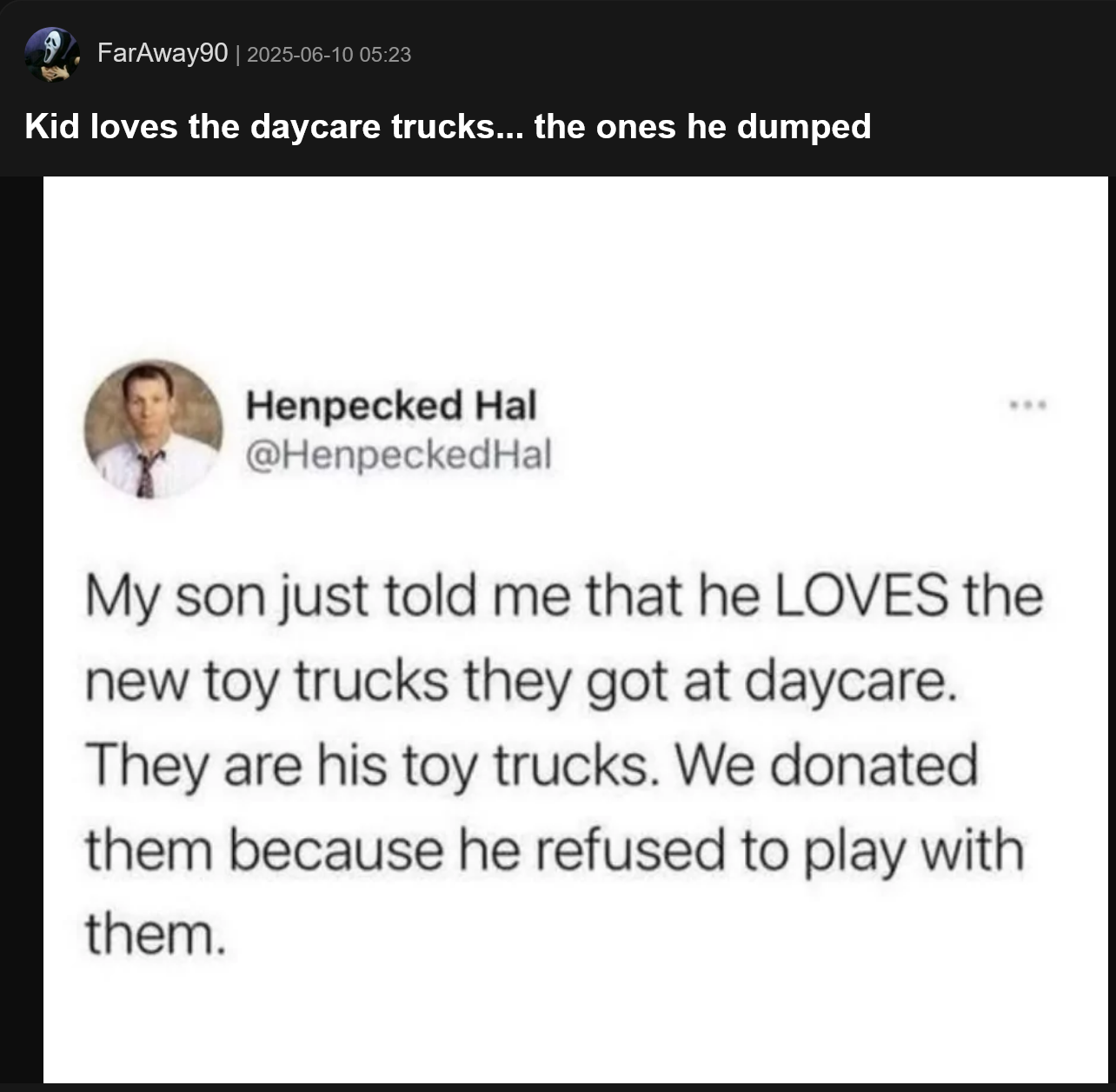Image resolution: width=1116 pixels, height=1092 pixels.
Task: Click the word "Kid" starting the post title
Action: [x=52, y=126]
